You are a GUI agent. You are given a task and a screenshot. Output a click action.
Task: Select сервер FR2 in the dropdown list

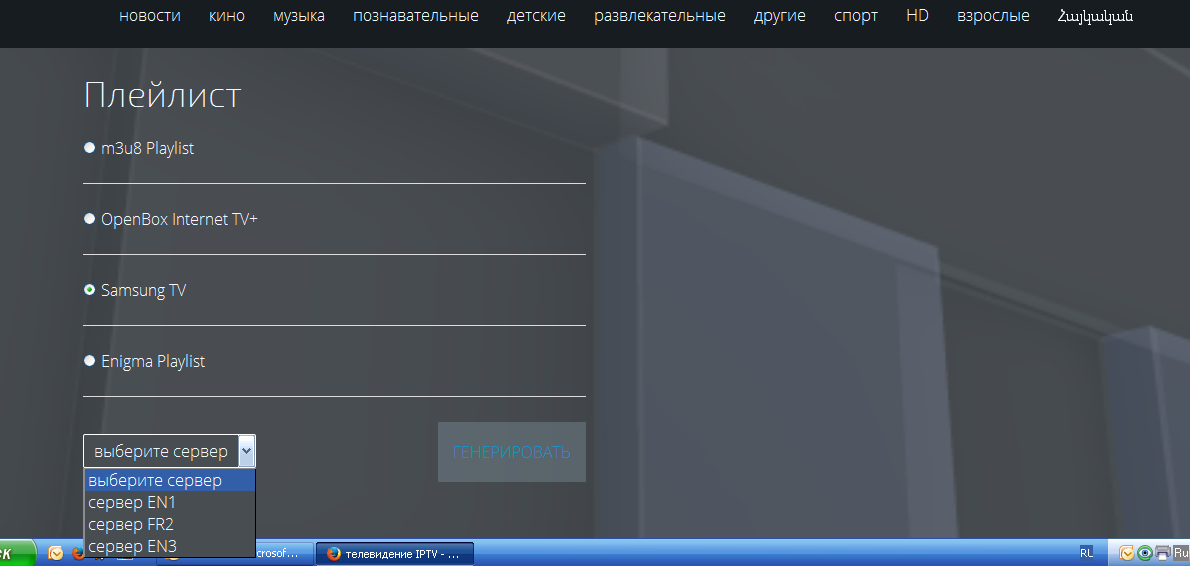[x=132, y=524]
